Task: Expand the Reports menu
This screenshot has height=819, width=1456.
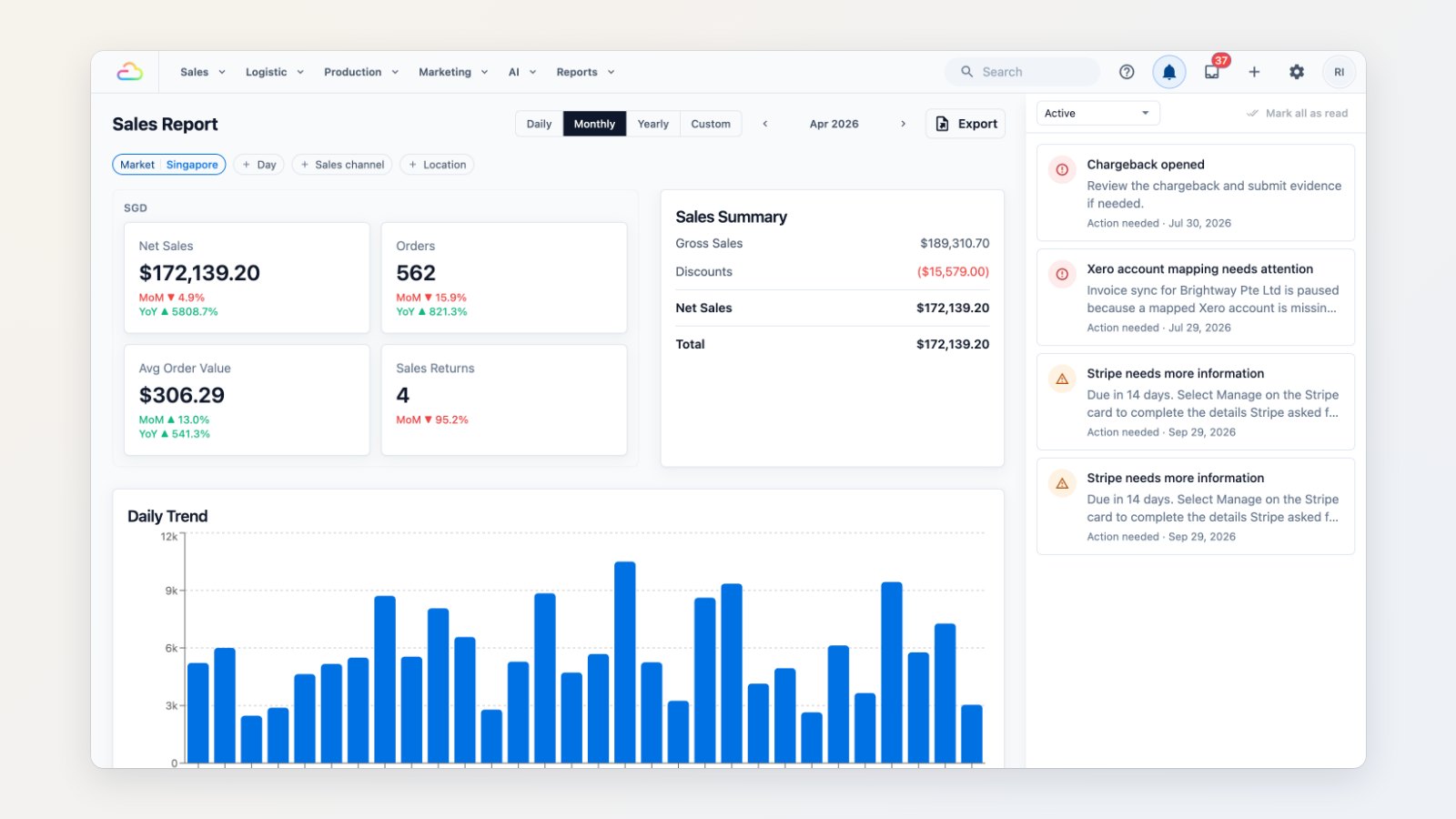Action: pyautogui.click(x=585, y=72)
